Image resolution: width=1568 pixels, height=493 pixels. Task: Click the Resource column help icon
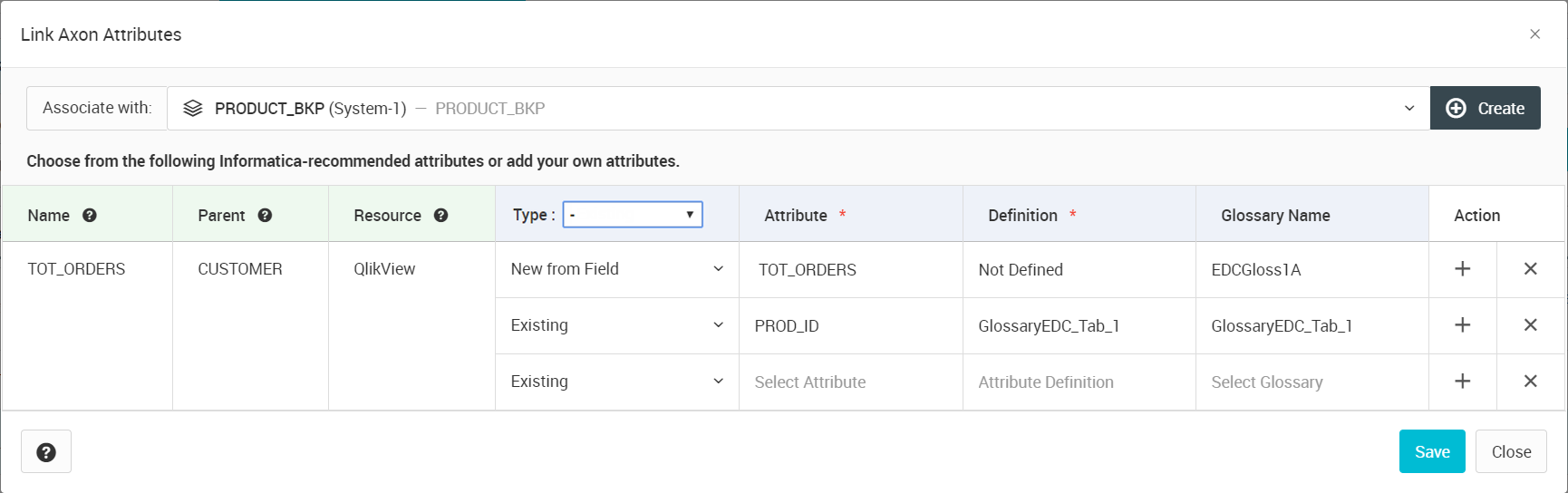pyautogui.click(x=441, y=216)
